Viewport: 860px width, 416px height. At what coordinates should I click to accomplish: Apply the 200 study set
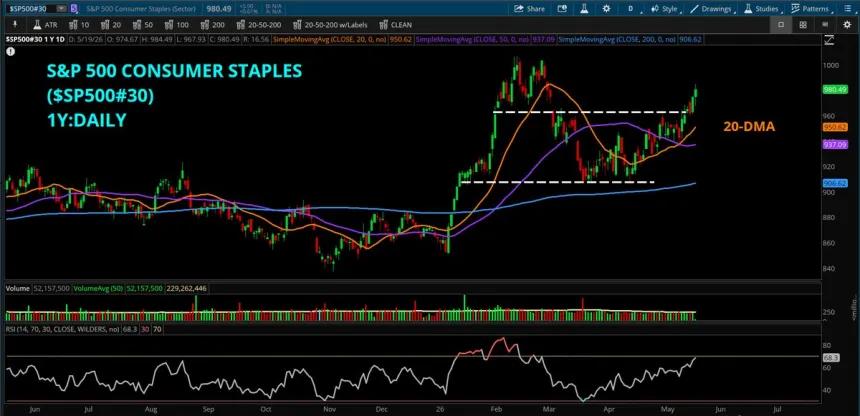213,25
